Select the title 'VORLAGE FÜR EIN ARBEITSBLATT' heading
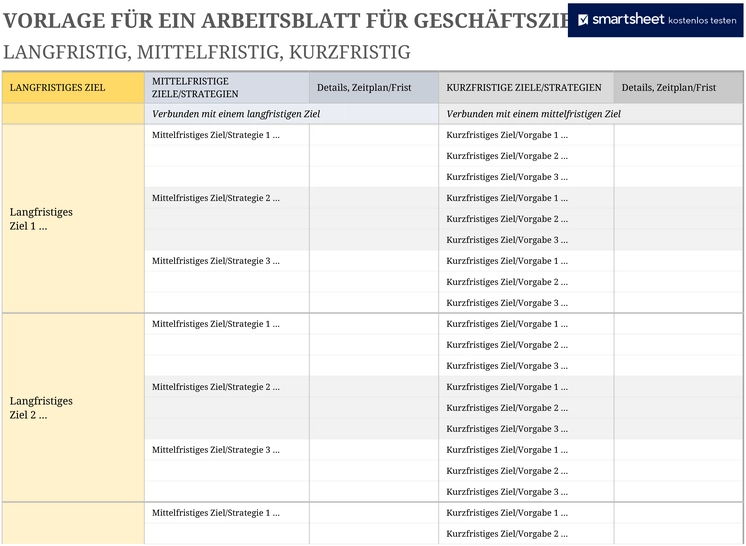 click(285, 20)
